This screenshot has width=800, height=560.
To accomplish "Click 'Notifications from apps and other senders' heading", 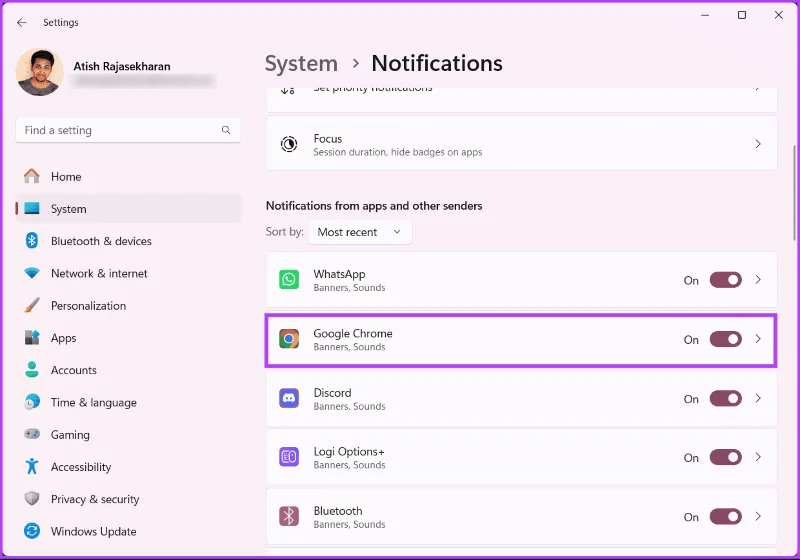I will [374, 206].
